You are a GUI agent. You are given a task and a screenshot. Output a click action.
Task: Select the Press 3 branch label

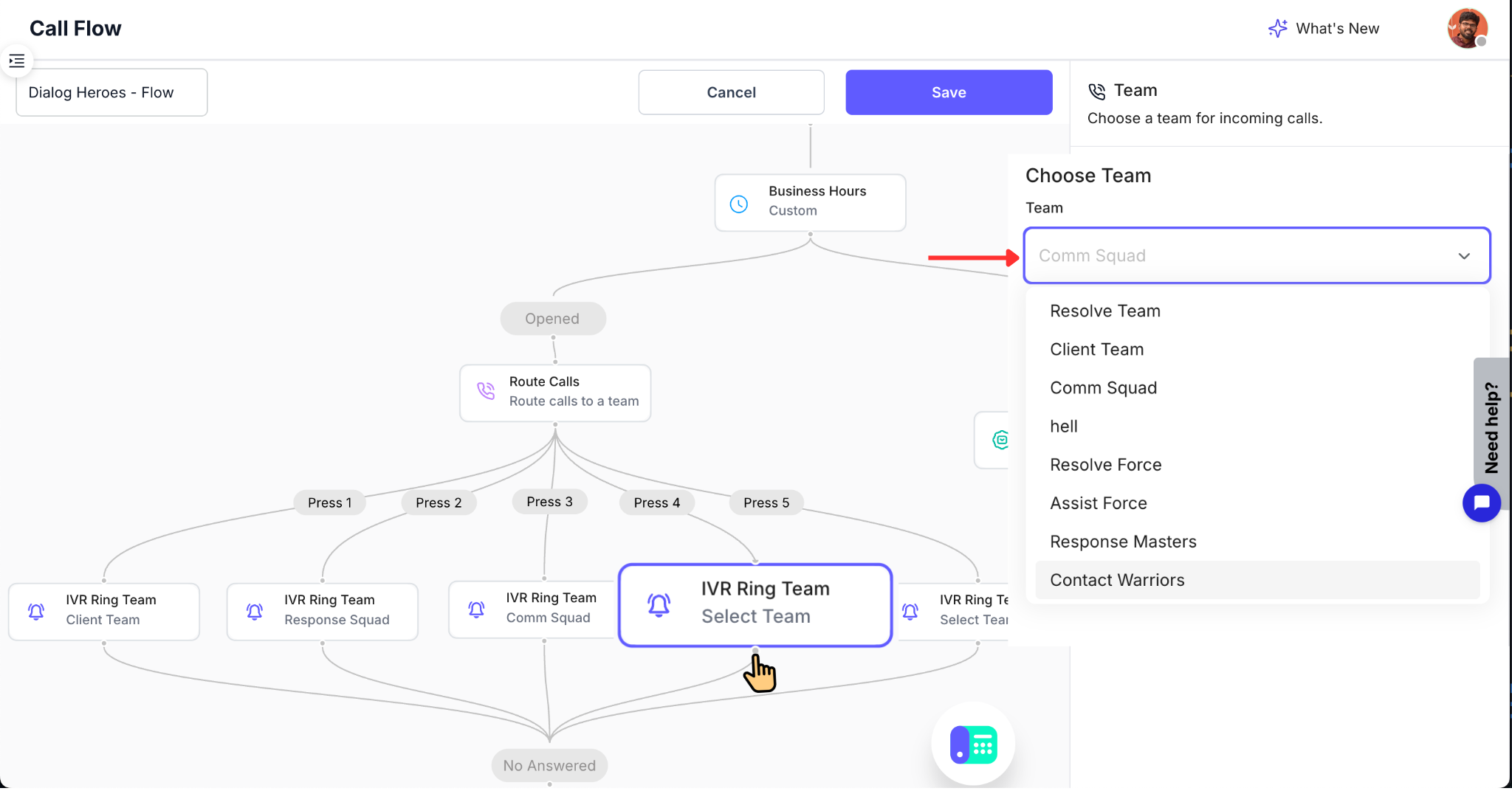[x=549, y=502]
